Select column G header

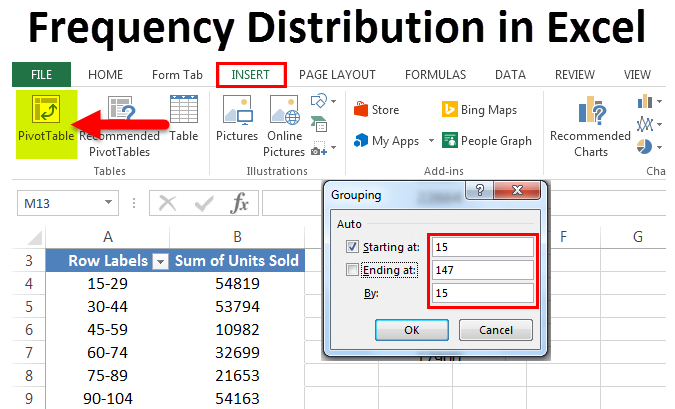click(638, 237)
